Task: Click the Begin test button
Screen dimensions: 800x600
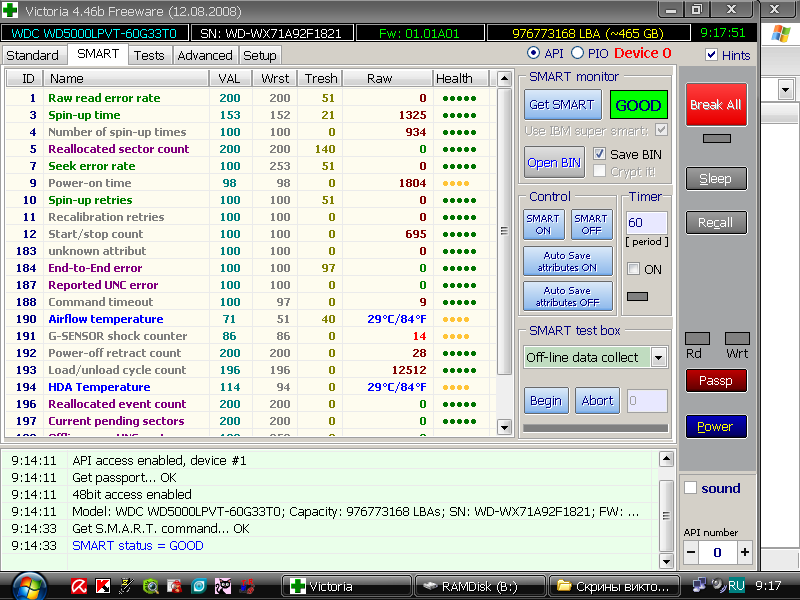Action: tap(545, 401)
